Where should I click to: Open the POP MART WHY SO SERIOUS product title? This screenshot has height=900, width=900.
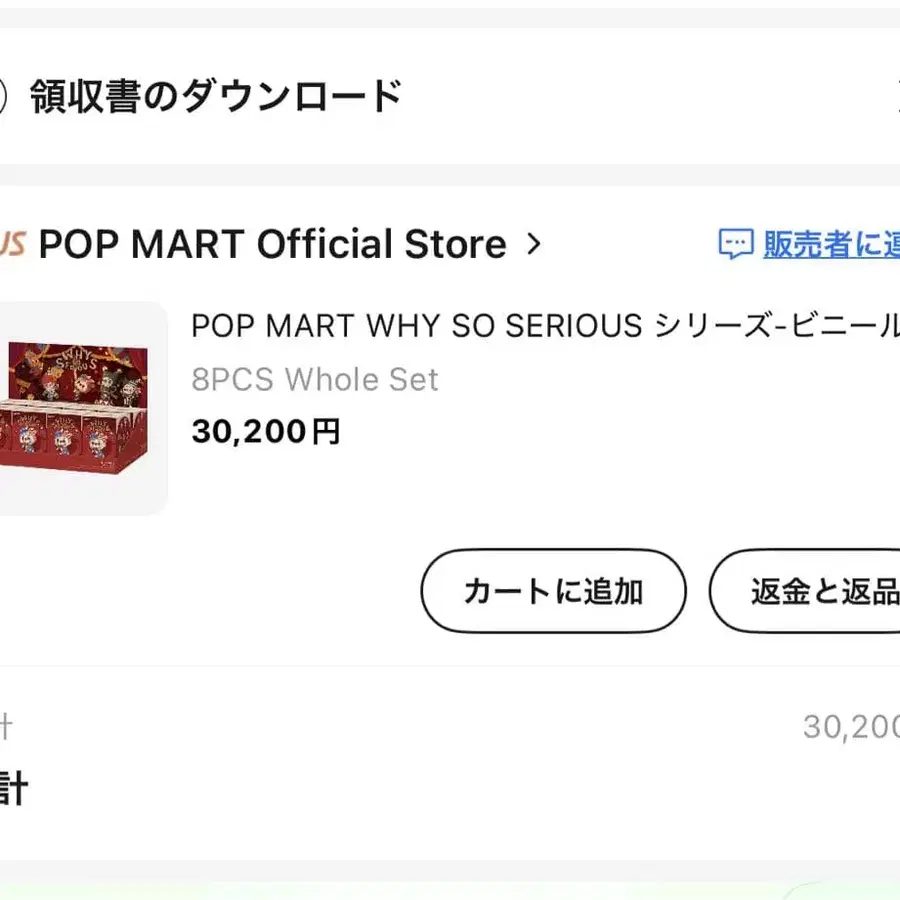pos(545,326)
